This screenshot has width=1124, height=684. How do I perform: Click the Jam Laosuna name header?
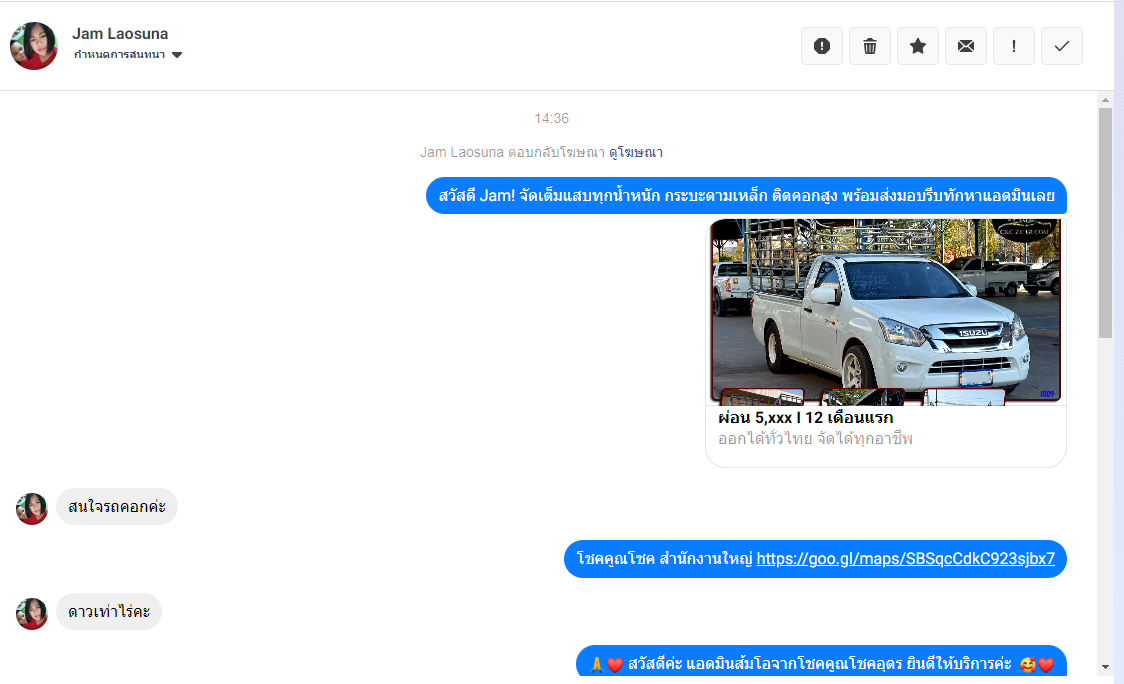pos(120,34)
